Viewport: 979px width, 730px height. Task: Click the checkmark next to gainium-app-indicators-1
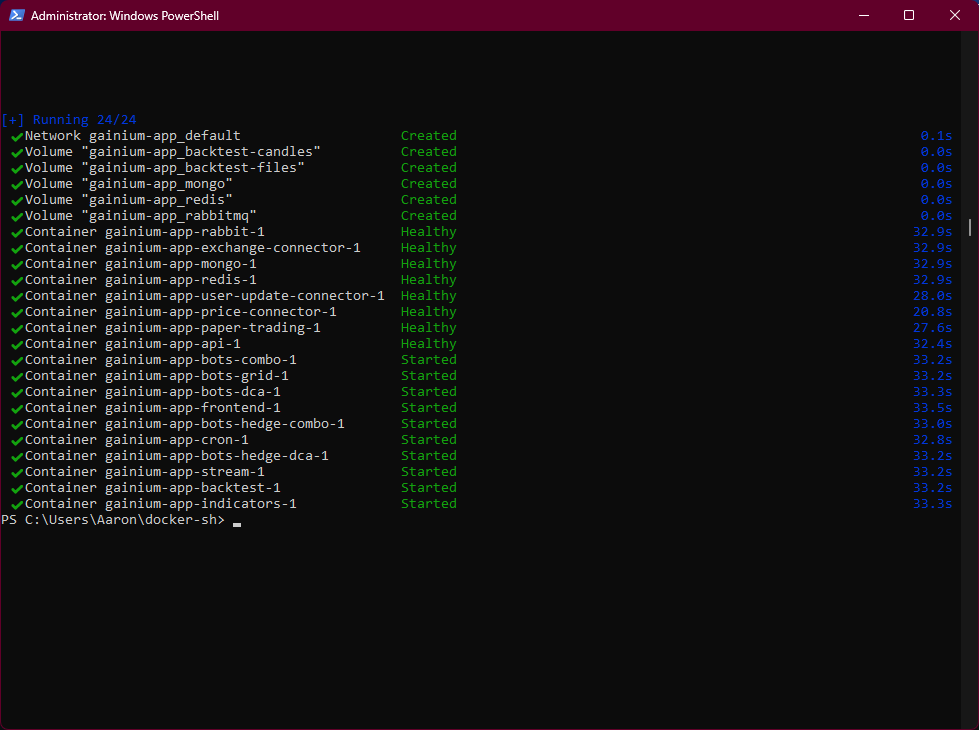(17, 504)
